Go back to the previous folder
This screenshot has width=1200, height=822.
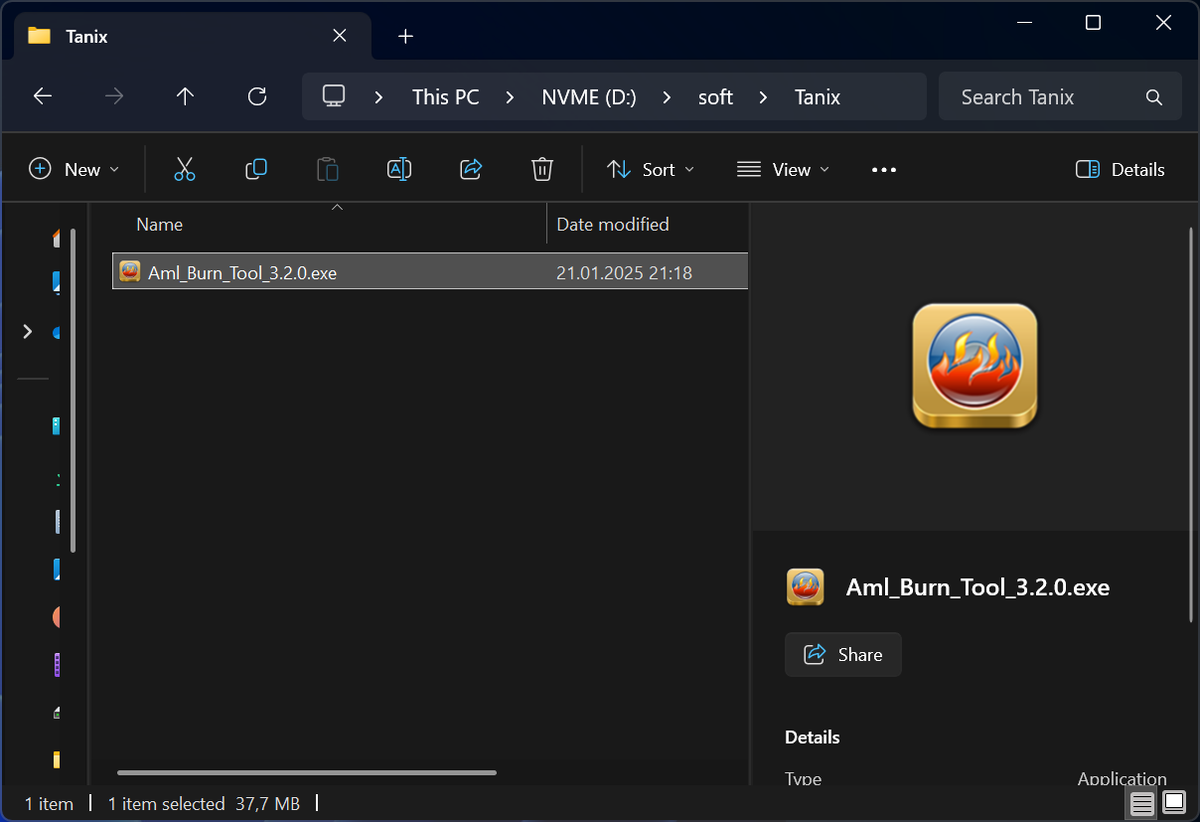42,97
